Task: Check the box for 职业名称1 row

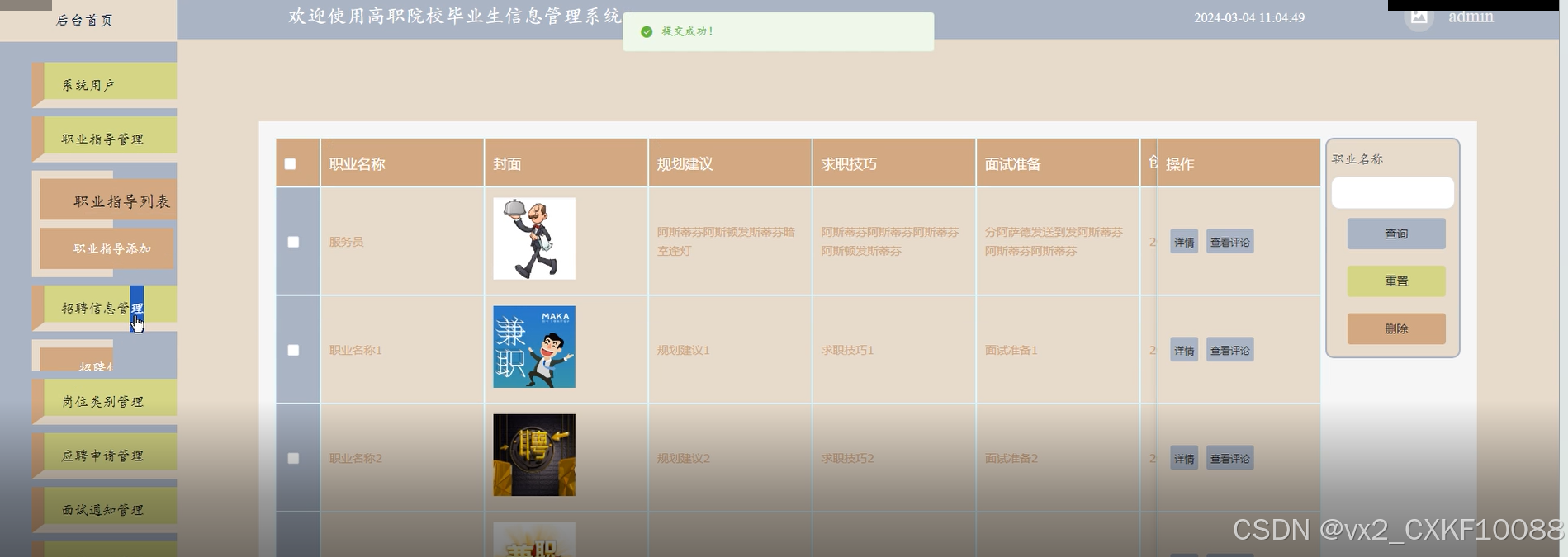Action: [293, 350]
